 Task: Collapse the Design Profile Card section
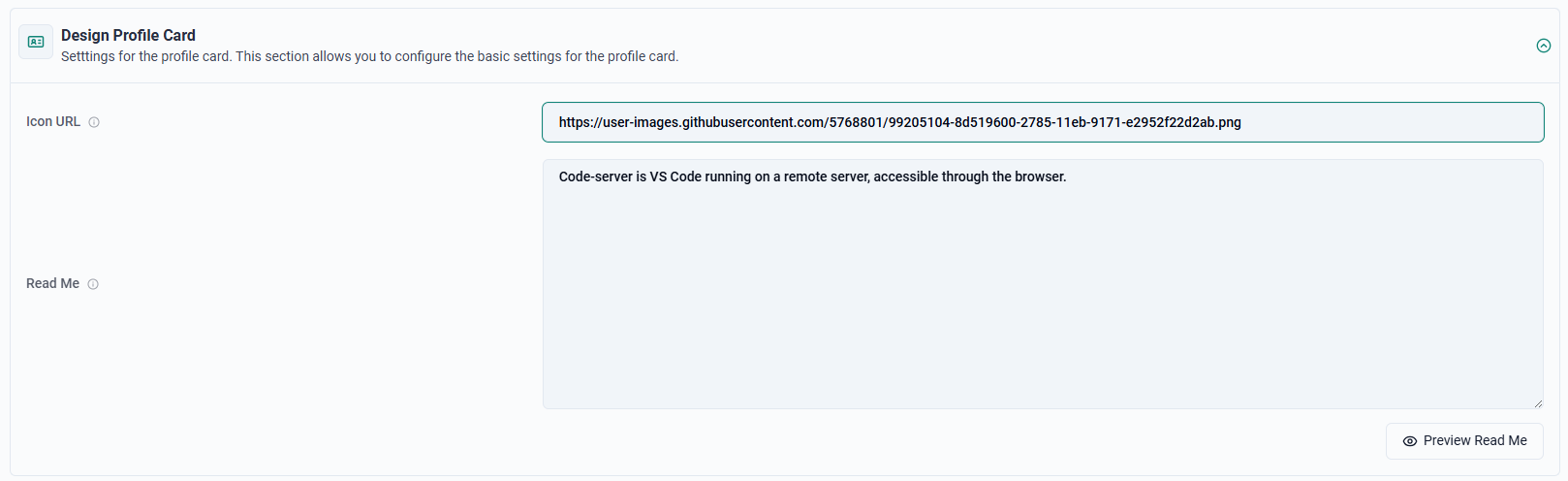tap(1544, 46)
